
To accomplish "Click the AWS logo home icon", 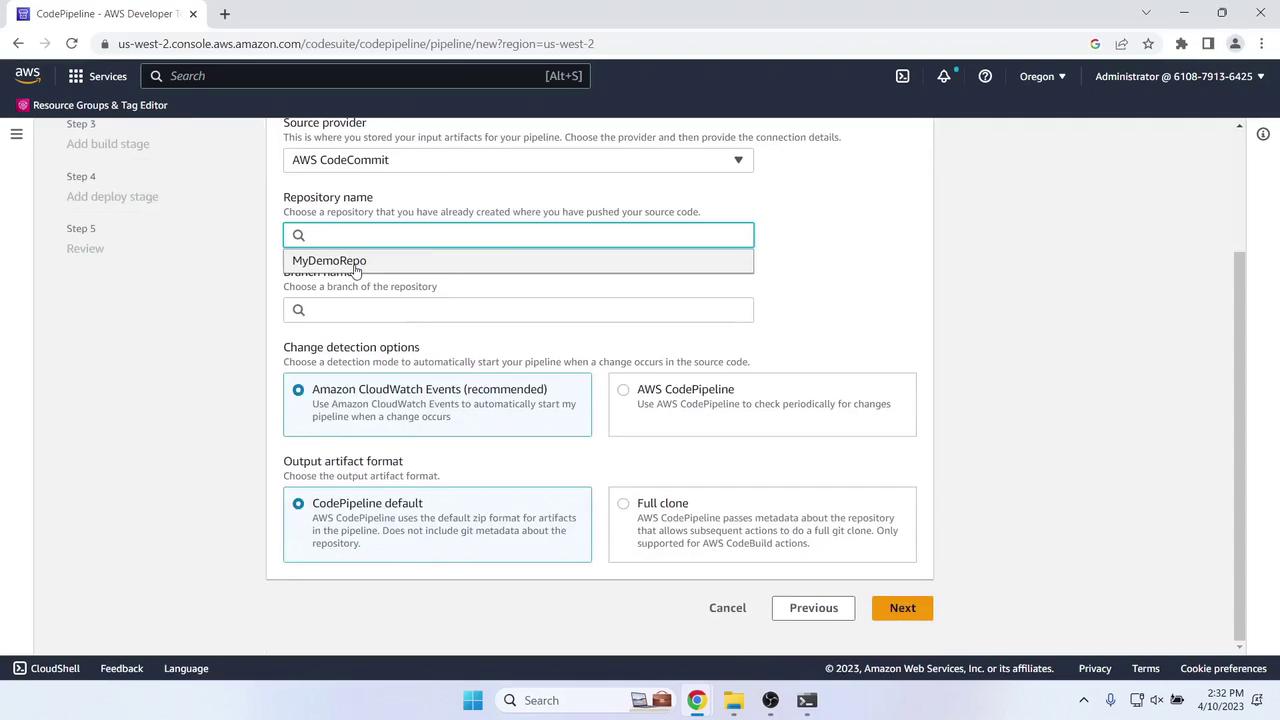I will click(x=27, y=76).
